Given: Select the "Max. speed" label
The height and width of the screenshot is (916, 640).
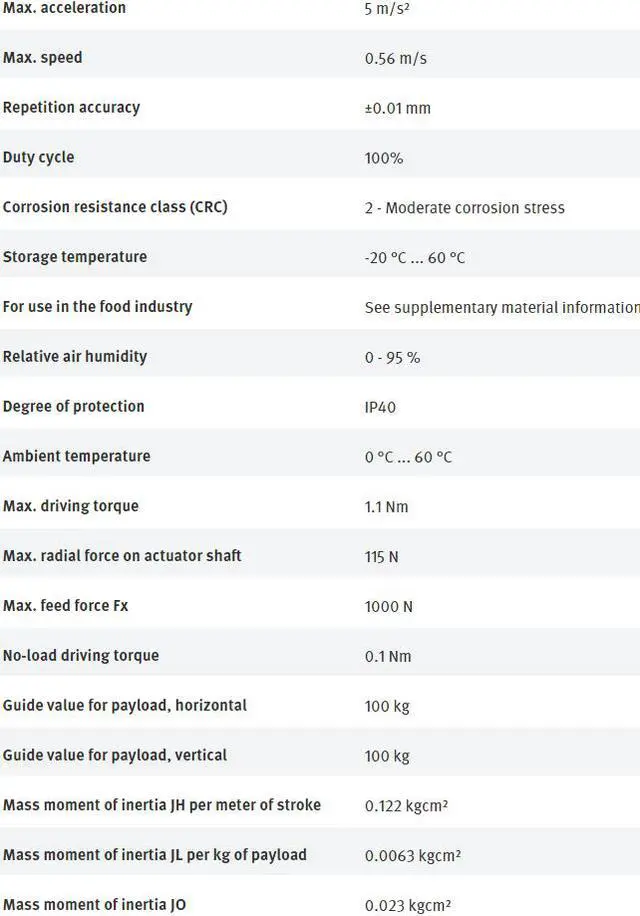Looking at the screenshot, I should coord(43,57).
